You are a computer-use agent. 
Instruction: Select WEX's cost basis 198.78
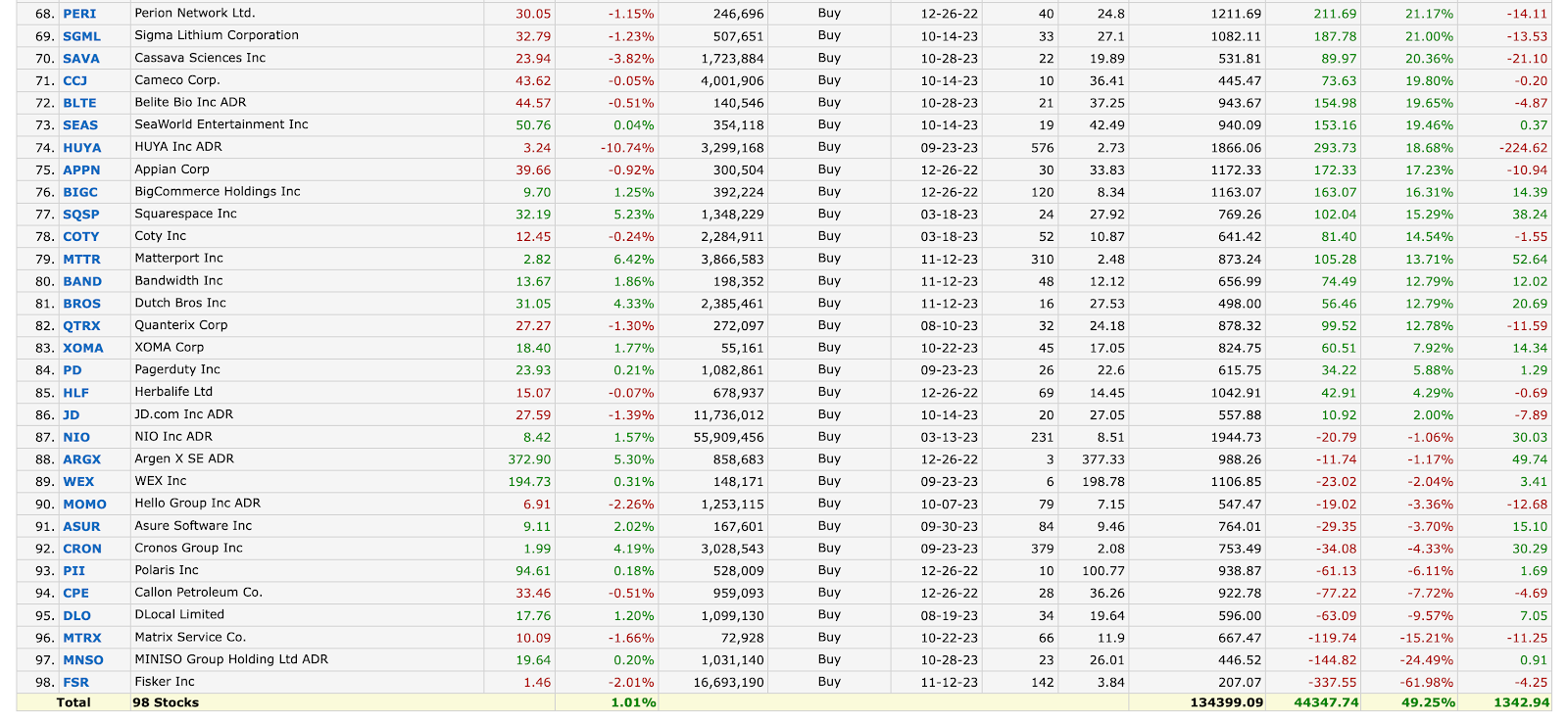pos(1103,482)
